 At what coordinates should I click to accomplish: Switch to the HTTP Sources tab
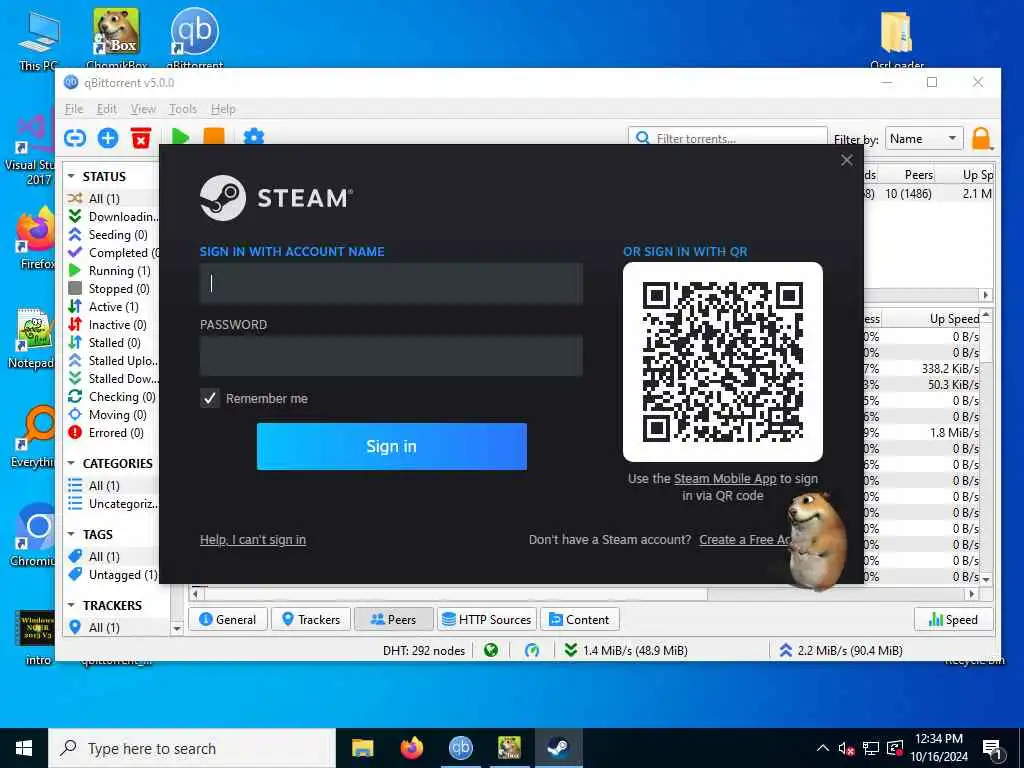pyautogui.click(x=487, y=619)
